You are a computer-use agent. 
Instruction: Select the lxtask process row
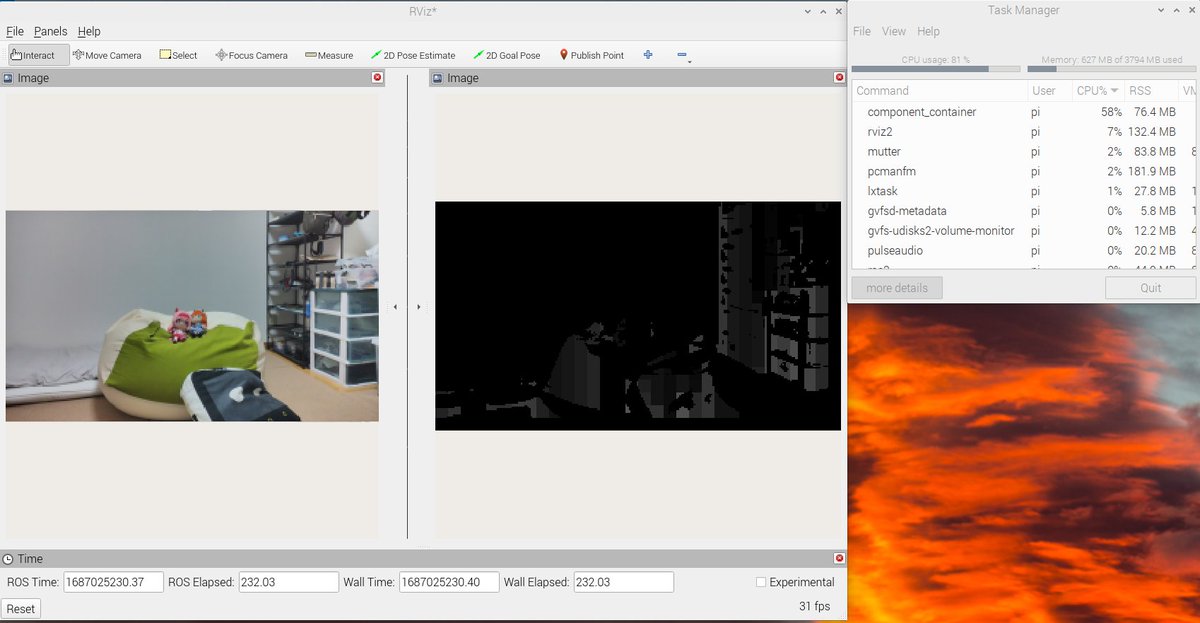[1024, 191]
